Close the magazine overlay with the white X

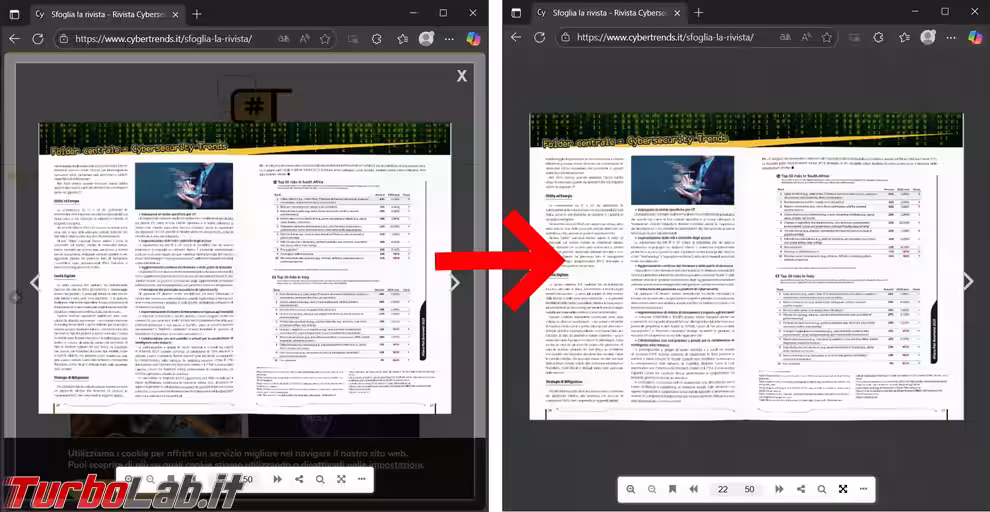pyautogui.click(x=461, y=76)
